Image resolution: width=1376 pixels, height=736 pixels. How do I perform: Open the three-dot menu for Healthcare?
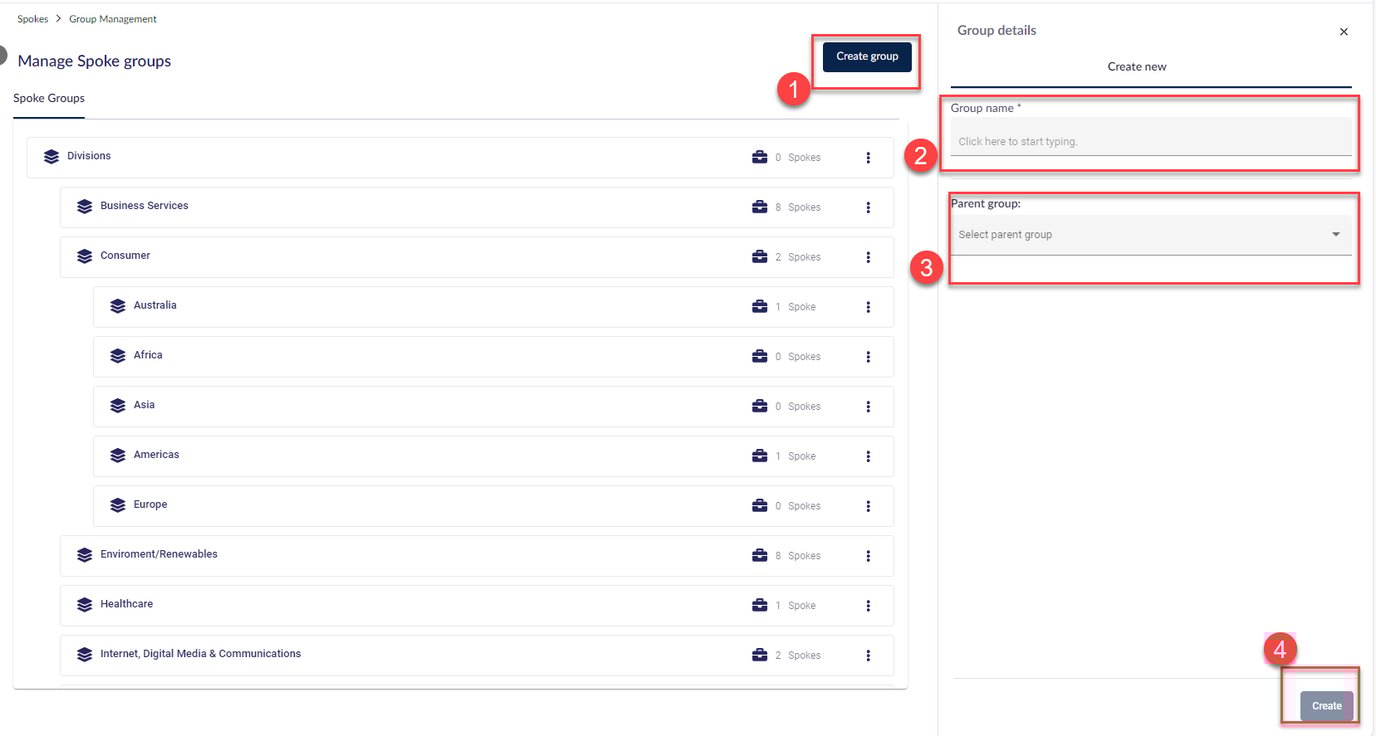[868, 605]
